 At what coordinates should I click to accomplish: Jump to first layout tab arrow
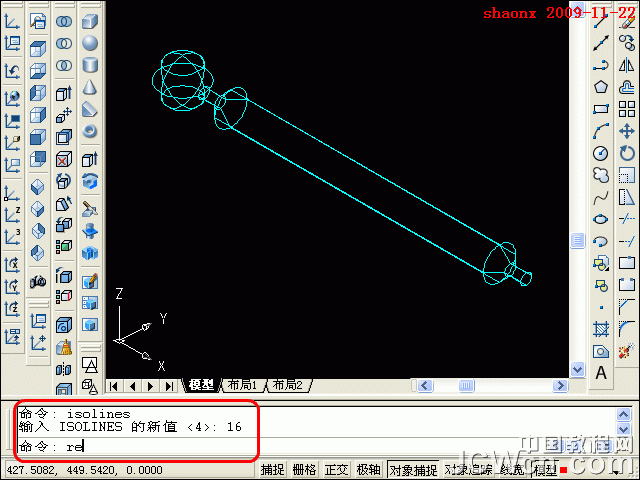coord(114,385)
